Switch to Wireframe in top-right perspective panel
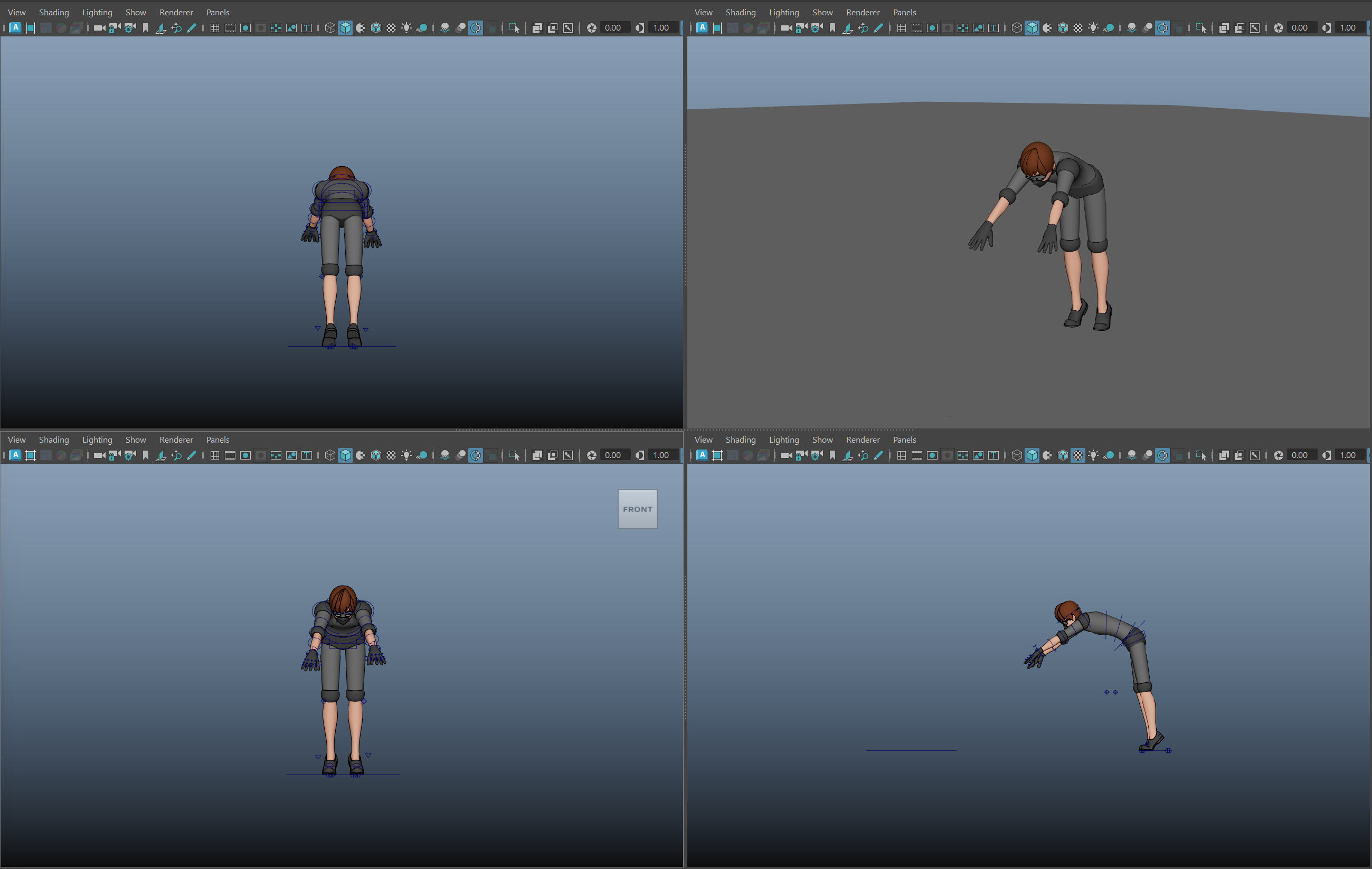This screenshot has height=869, width=1372. 1017,27
